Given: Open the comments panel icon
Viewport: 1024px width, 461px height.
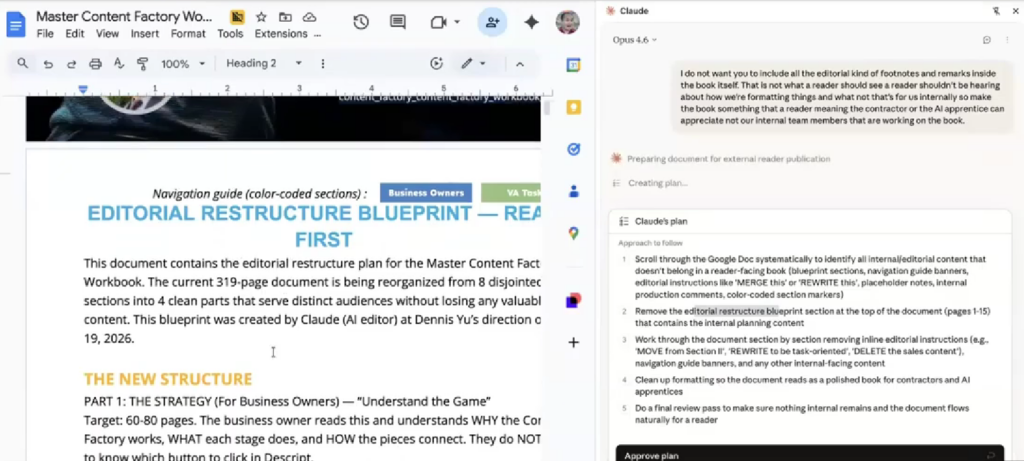Looking at the screenshot, I should coord(398,23).
